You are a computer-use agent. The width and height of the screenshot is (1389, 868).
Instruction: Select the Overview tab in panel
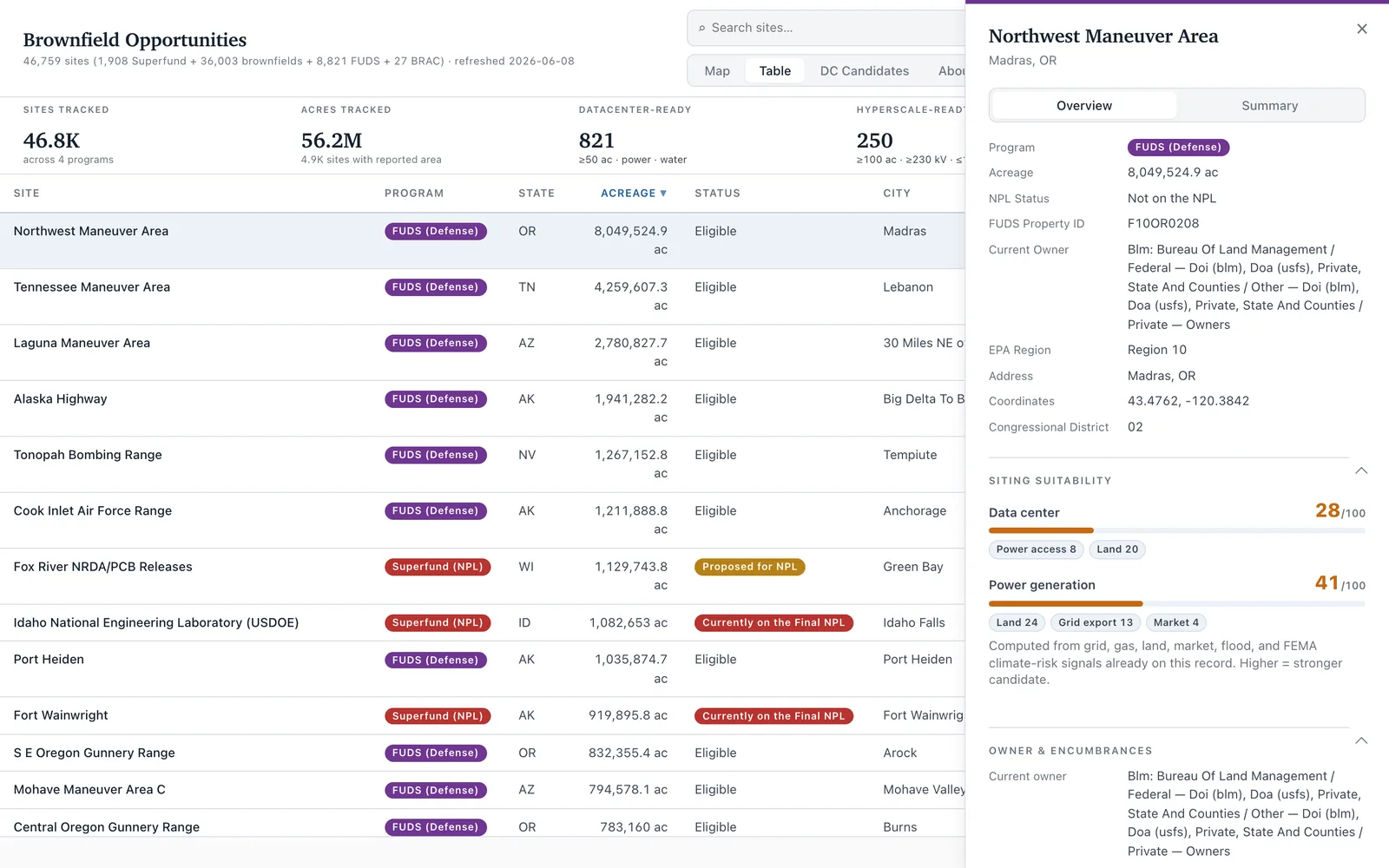1083,106
